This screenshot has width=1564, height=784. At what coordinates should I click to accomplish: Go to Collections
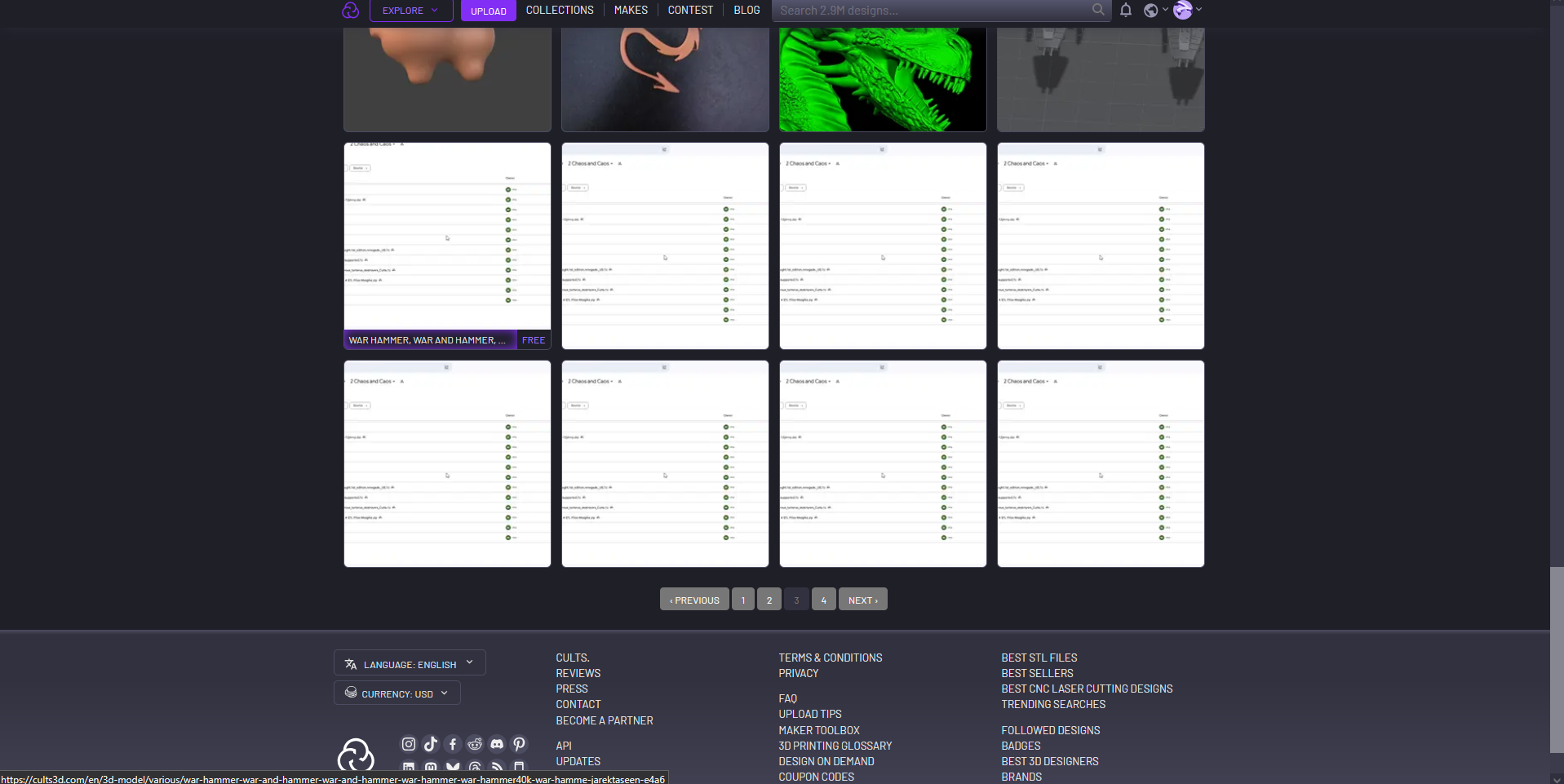560,11
